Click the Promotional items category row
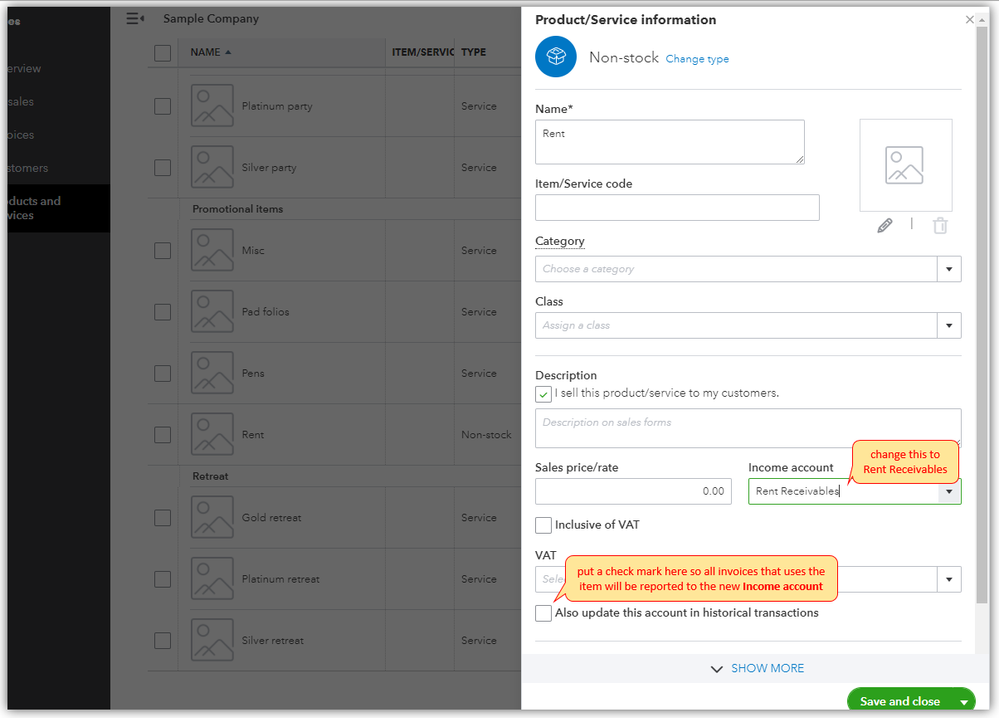Viewport: 999px width, 718px height. [x=238, y=209]
